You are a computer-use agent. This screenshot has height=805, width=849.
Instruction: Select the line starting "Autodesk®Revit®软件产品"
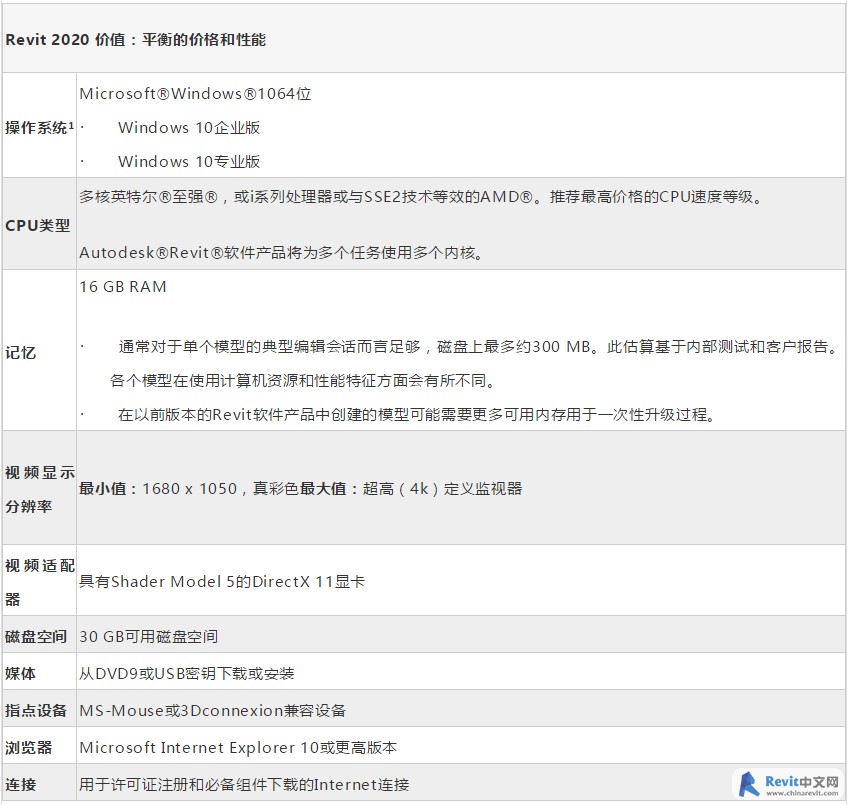tap(281, 253)
